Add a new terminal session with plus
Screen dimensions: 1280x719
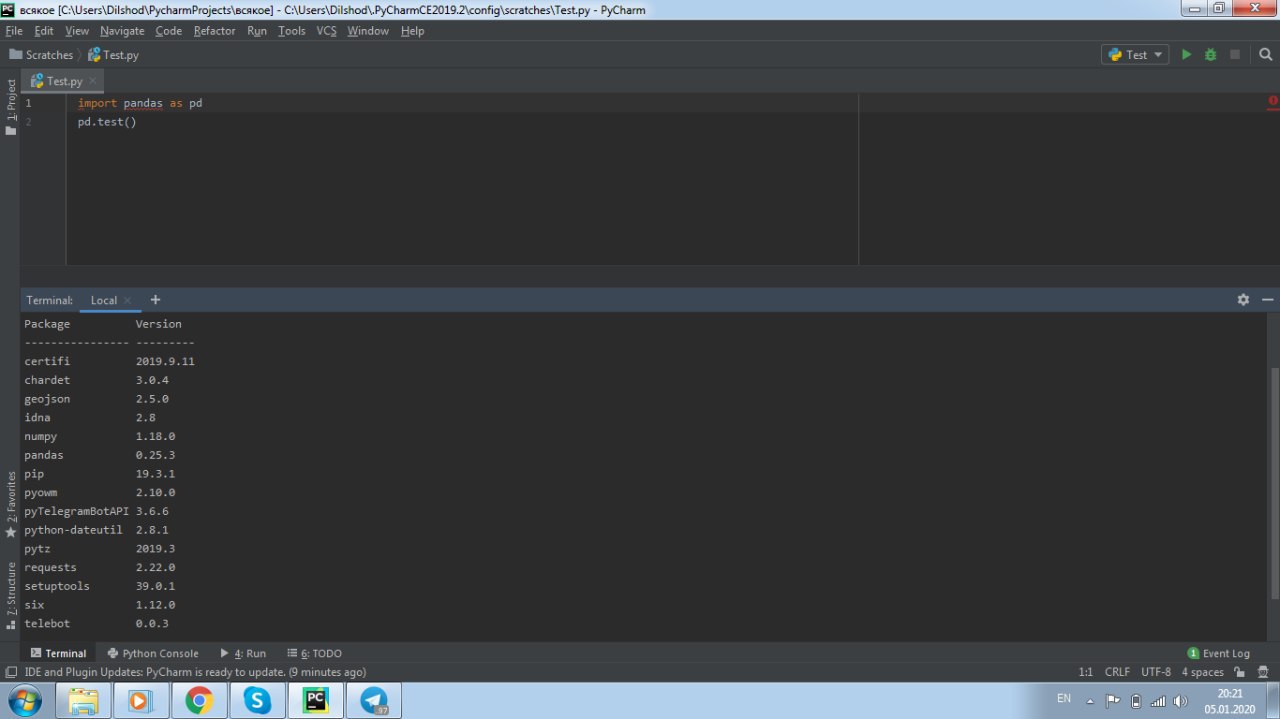click(x=155, y=300)
